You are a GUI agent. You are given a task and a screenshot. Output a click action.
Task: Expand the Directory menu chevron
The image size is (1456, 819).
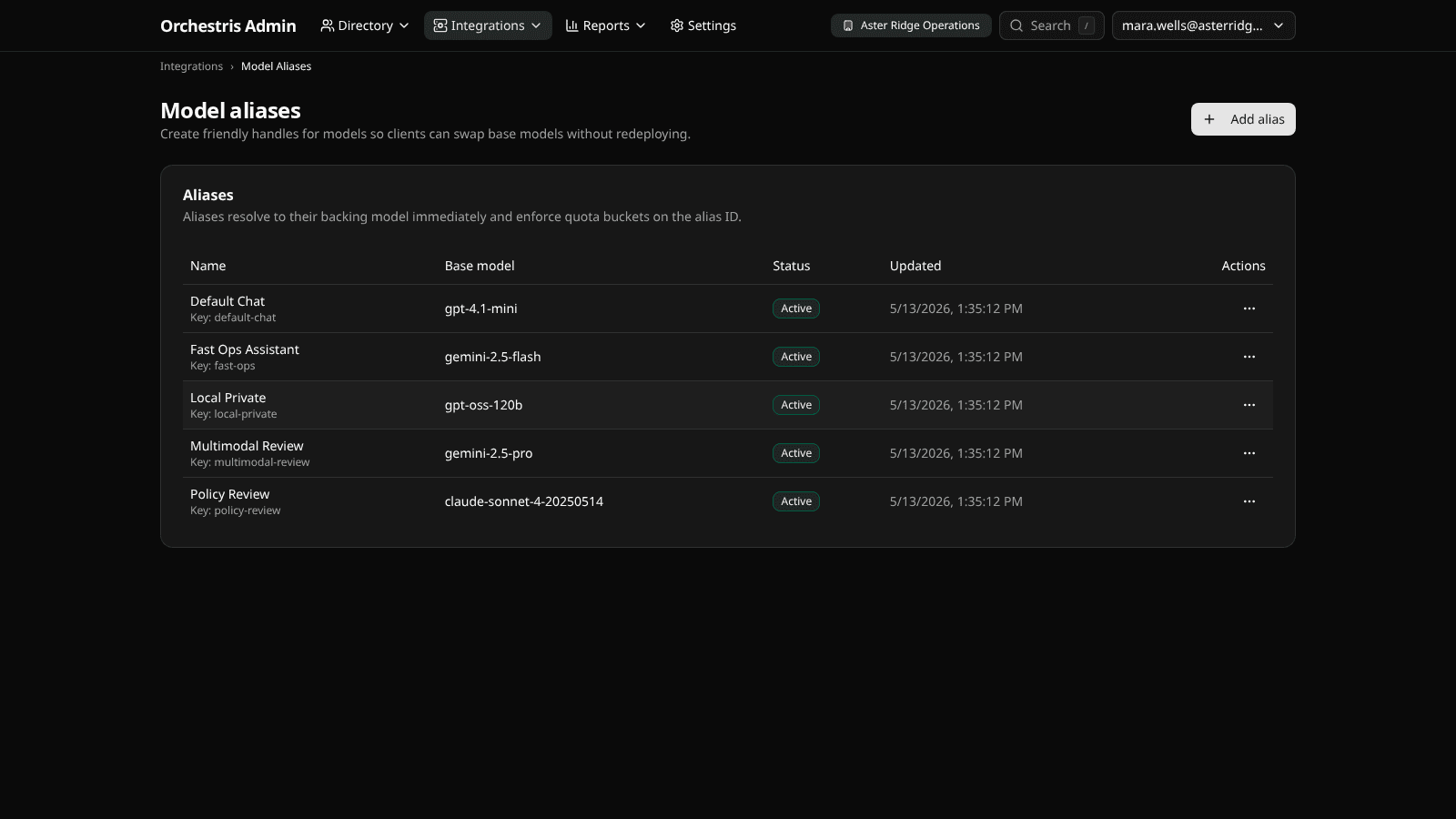click(x=404, y=25)
